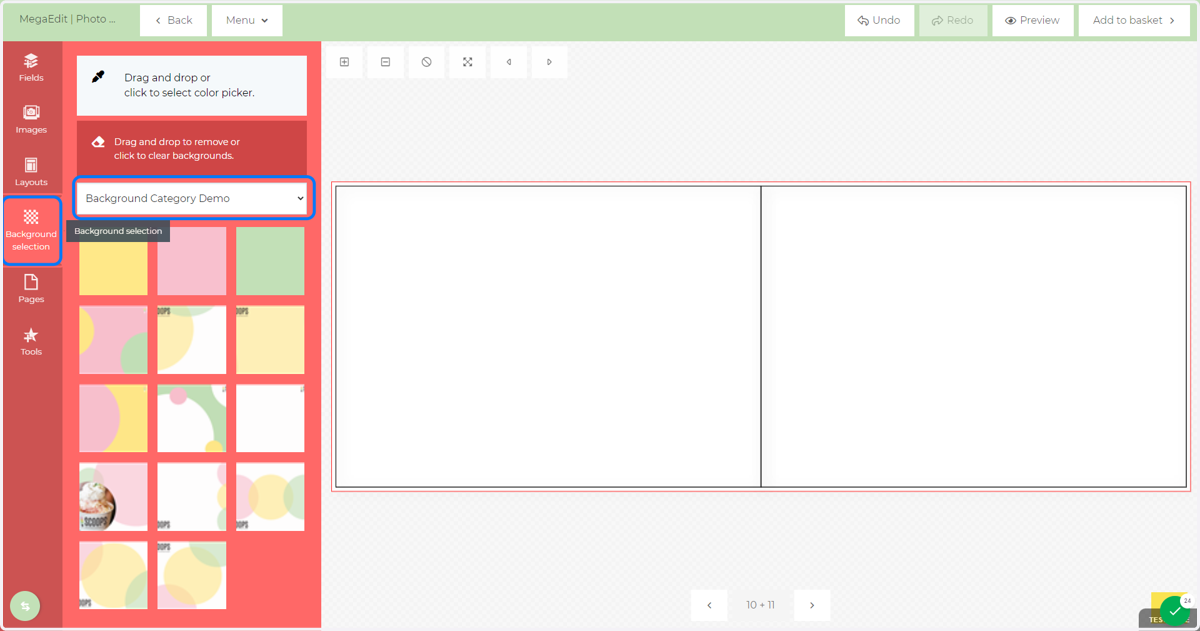
Task: Undo the last action
Action: (x=879, y=20)
